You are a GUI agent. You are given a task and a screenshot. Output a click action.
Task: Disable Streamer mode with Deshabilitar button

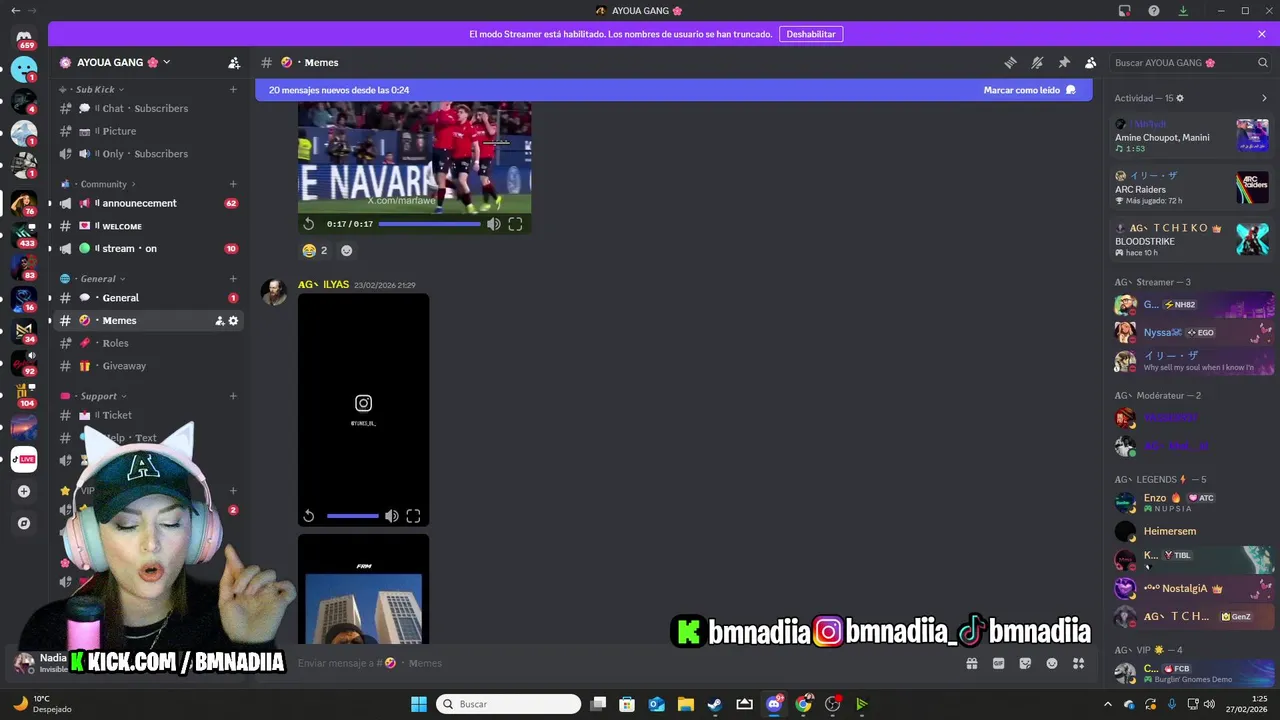tap(811, 34)
